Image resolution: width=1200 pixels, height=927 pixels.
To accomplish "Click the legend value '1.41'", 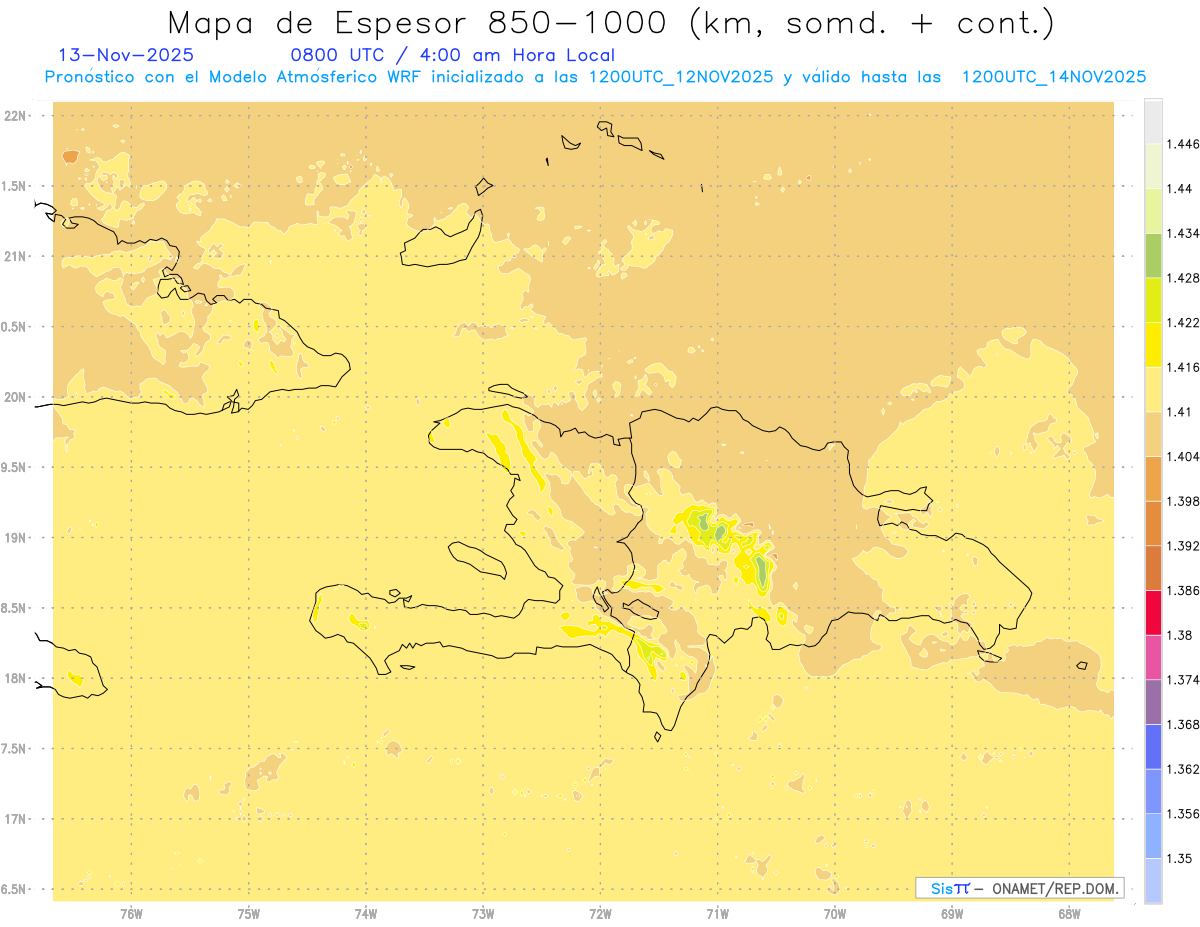I will [1180, 411].
